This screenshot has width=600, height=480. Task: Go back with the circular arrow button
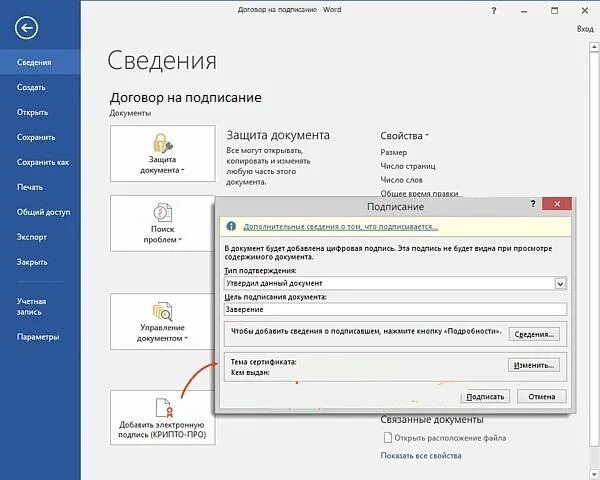[26, 28]
